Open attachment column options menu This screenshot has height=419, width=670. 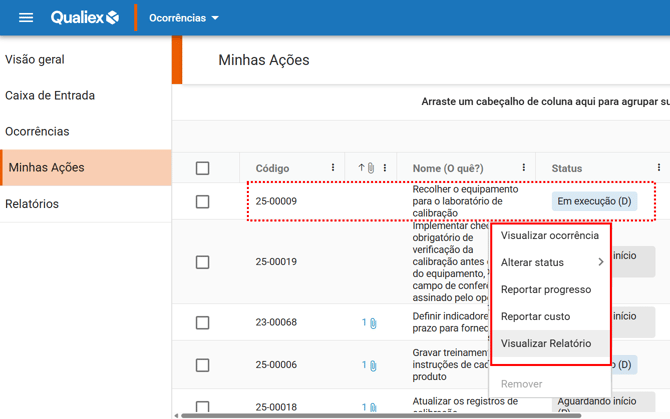385,168
